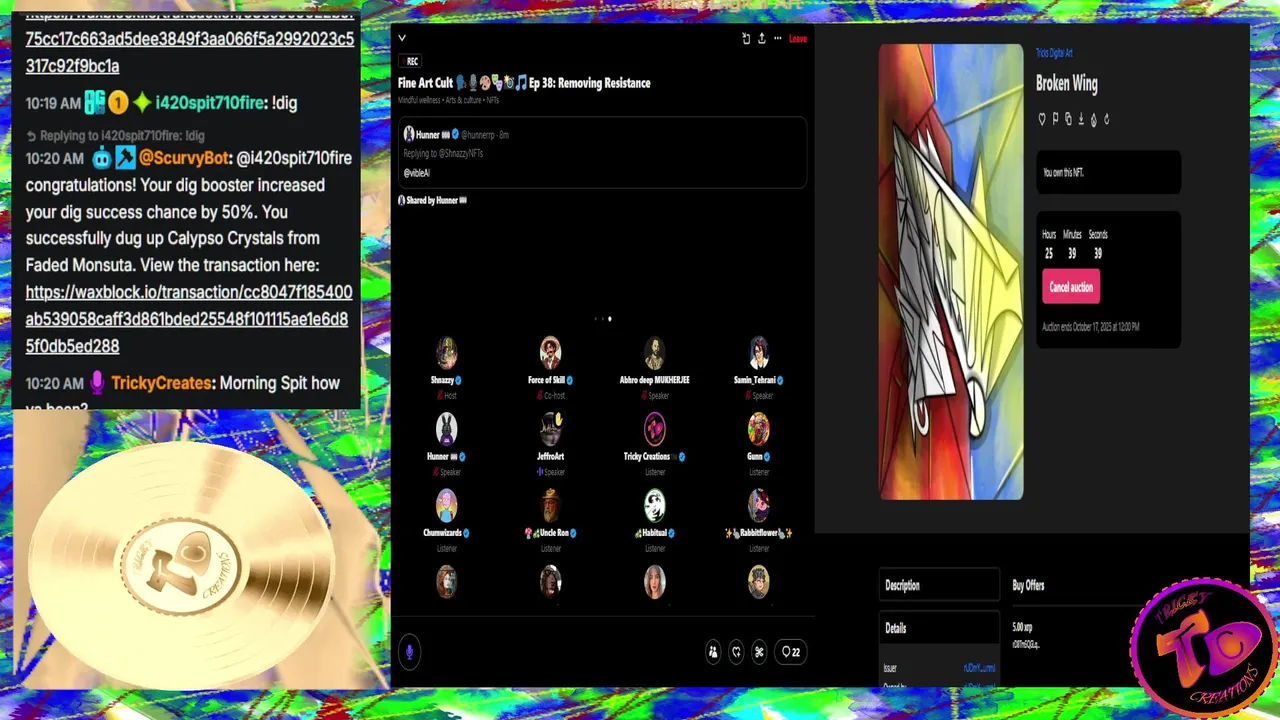Click the heart favorite icon under Broken Wing
Image resolution: width=1280 pixels, height=720 pixels.
click(1042, 119)
